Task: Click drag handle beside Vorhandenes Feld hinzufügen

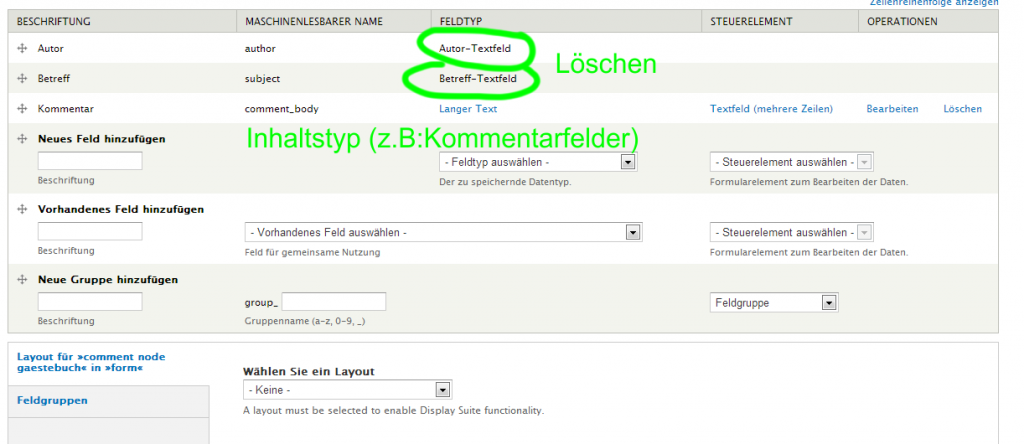Action: coord(22,210)
